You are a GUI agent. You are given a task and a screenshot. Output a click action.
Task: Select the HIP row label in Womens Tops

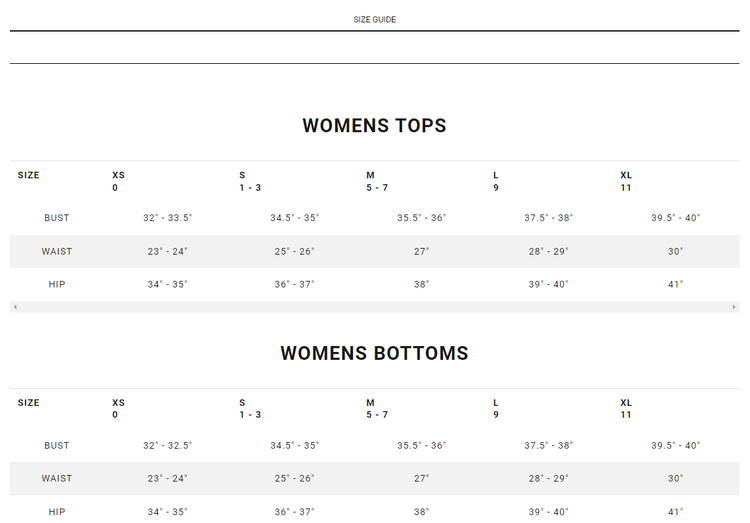point(57,285)
